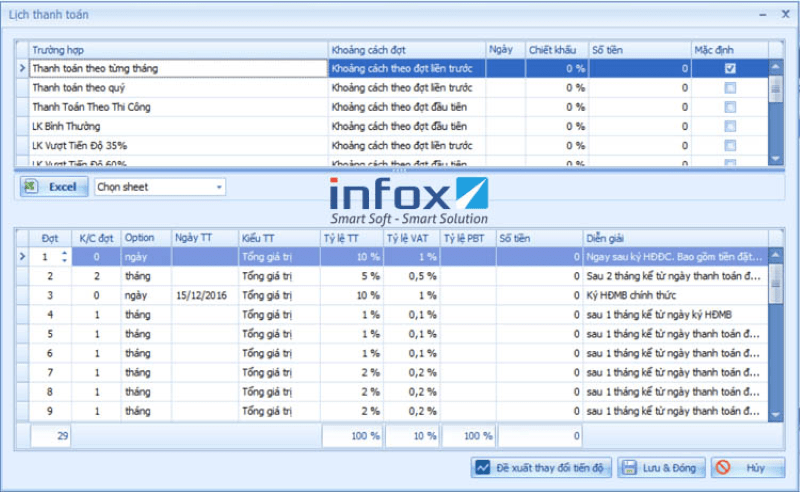Open the Chọn sheet dropdown

(219, 187)
